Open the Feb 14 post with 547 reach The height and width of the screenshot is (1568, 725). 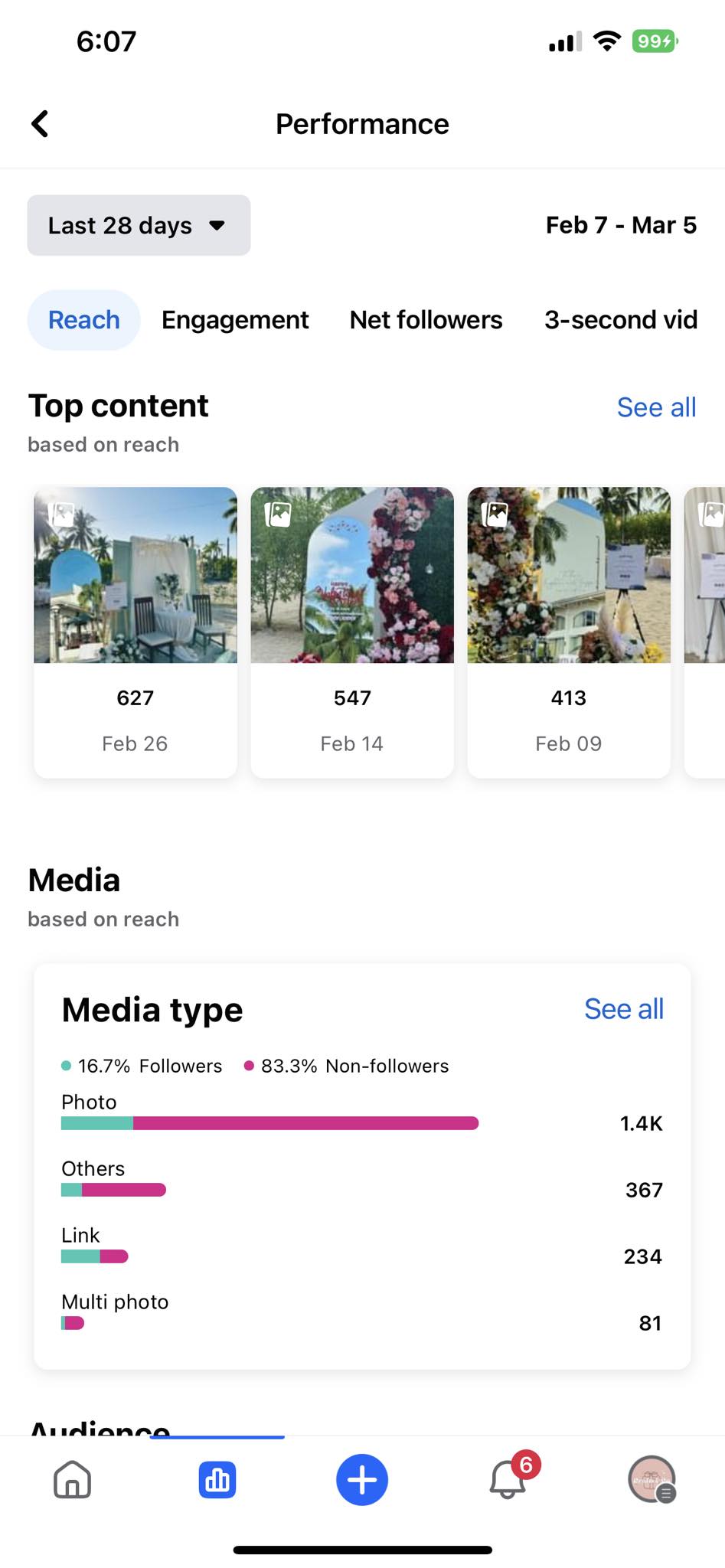tap(352, 632)
